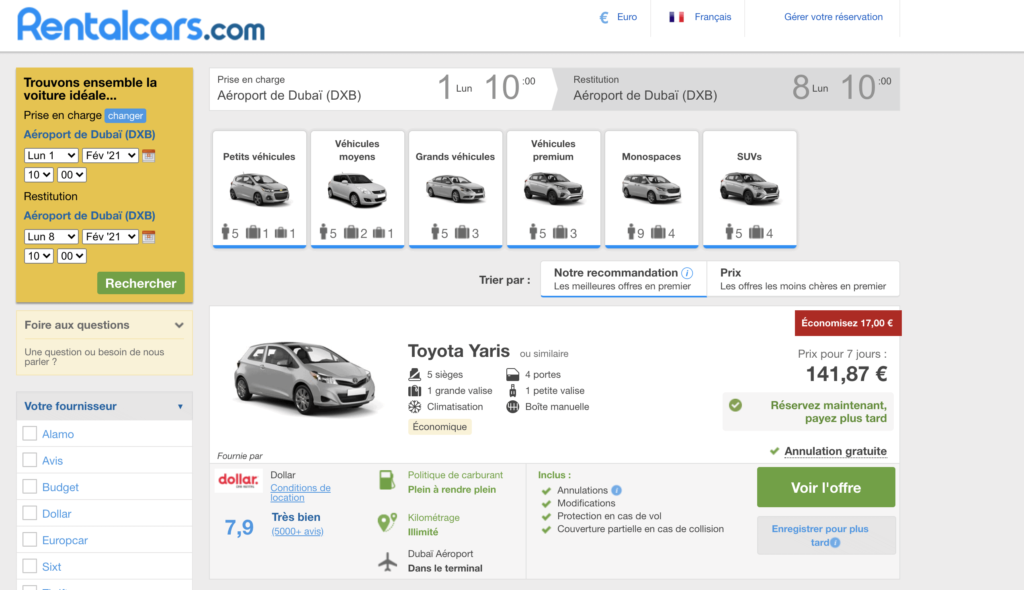
Task: Click the Prise en charge summary header
Action: click(x=383, y=89)
